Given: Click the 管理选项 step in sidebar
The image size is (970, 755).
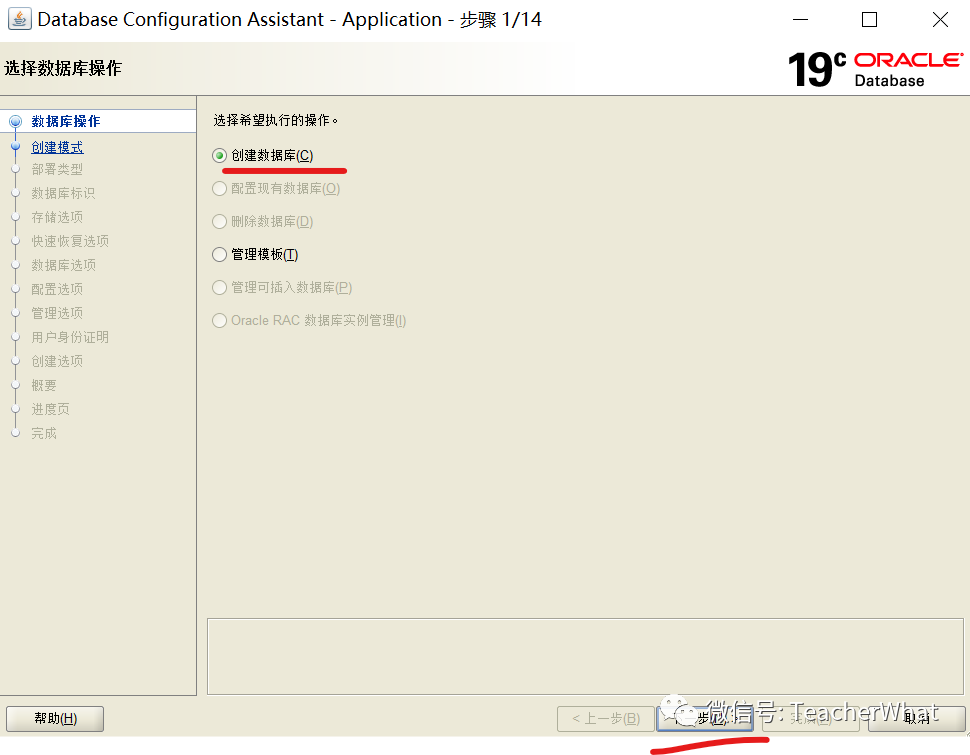Looking at the screenshot, I should pos(57,313).
